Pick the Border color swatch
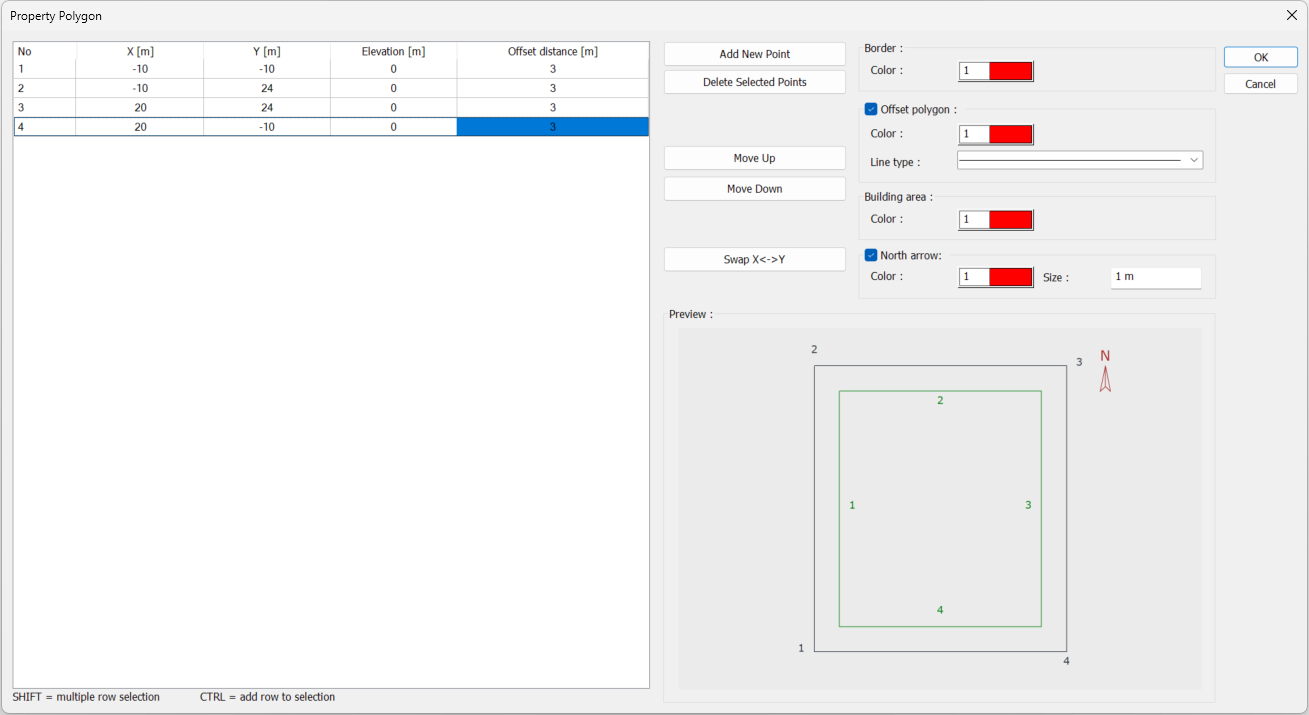Image resolution: width=1309 pixels, height=715 pixels. coord(1010,71)
